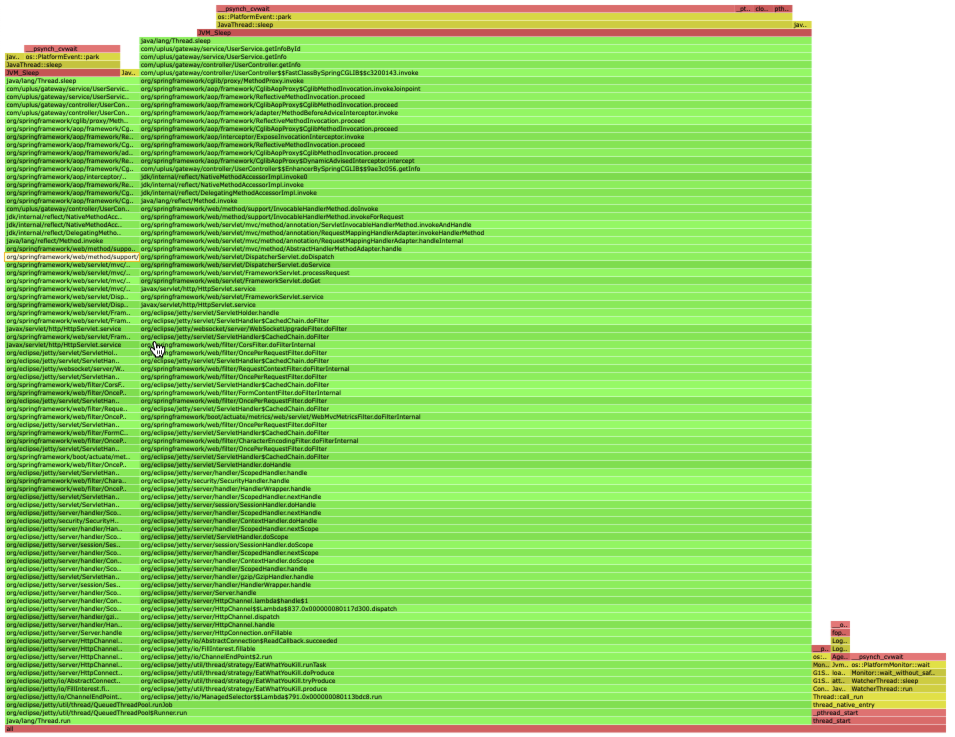The height and width of the screenshot is (737, 955).
Task: Select the ServletHandler.doScope frame
Action: [475, 537]
